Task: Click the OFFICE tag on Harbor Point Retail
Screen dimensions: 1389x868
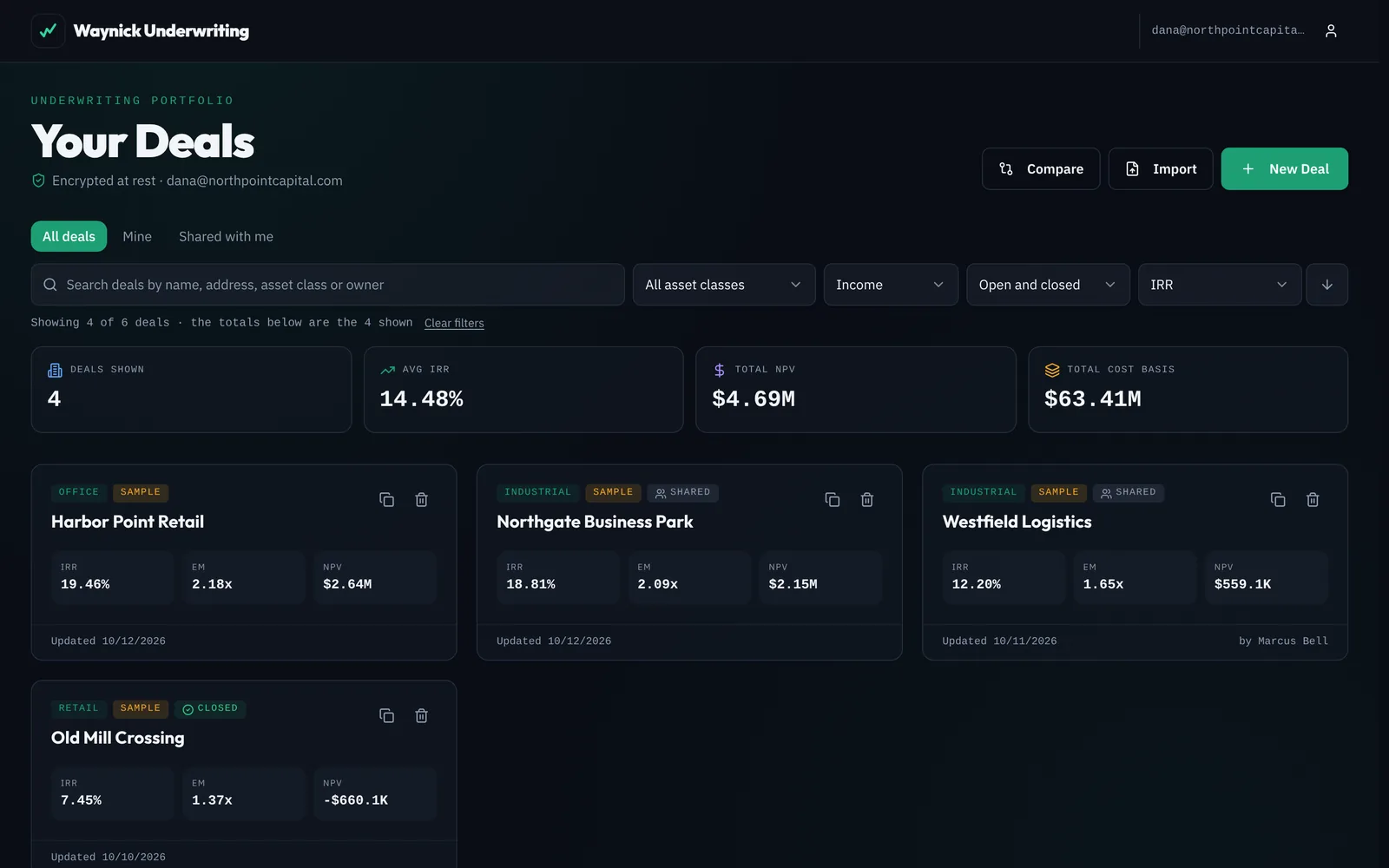Action: 79,492
